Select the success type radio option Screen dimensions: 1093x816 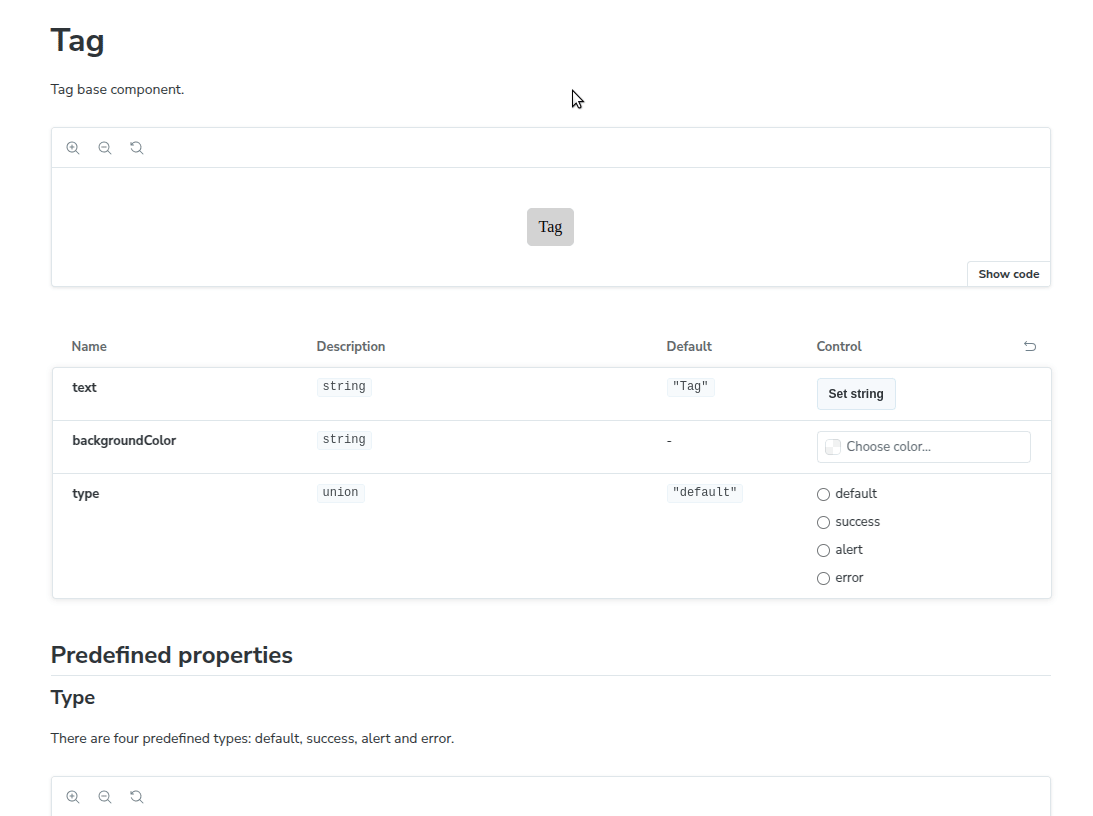click(824, 522)
